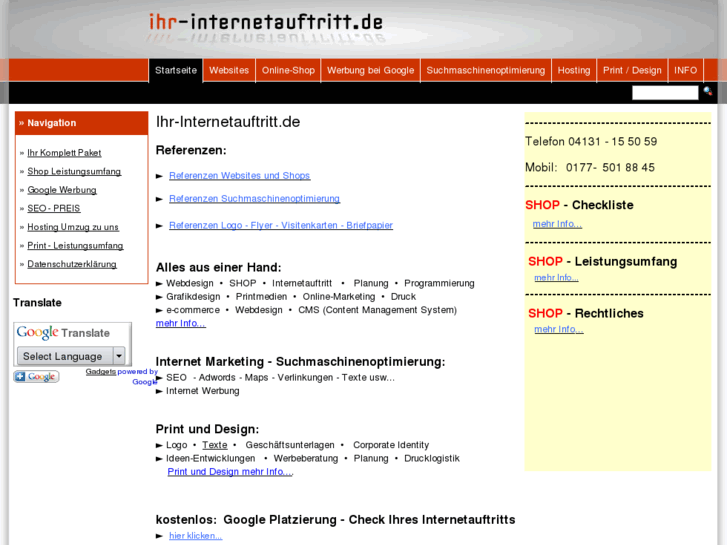
Task: Open the Startseite tab
Action: tap(176, 71)
